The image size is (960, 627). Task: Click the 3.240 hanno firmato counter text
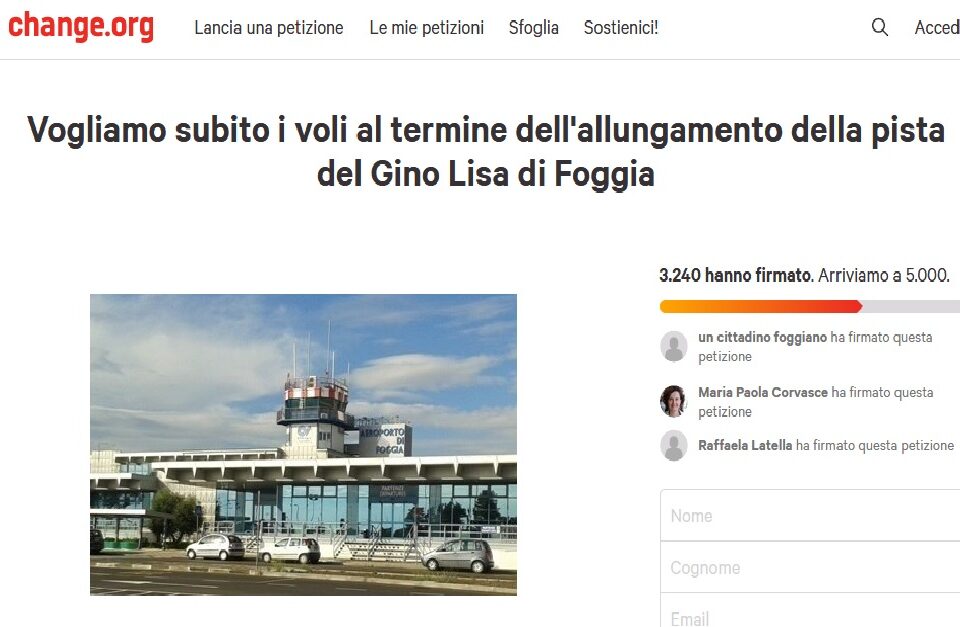point(737,275)
